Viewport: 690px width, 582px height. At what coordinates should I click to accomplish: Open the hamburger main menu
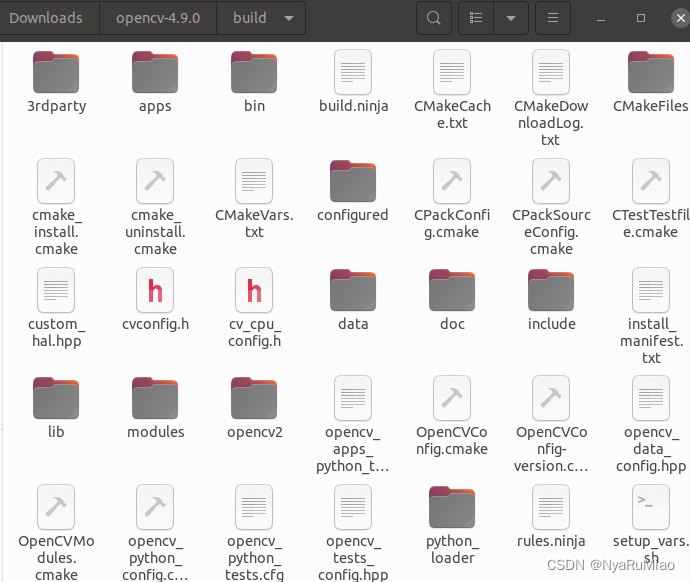coord(553,18)
